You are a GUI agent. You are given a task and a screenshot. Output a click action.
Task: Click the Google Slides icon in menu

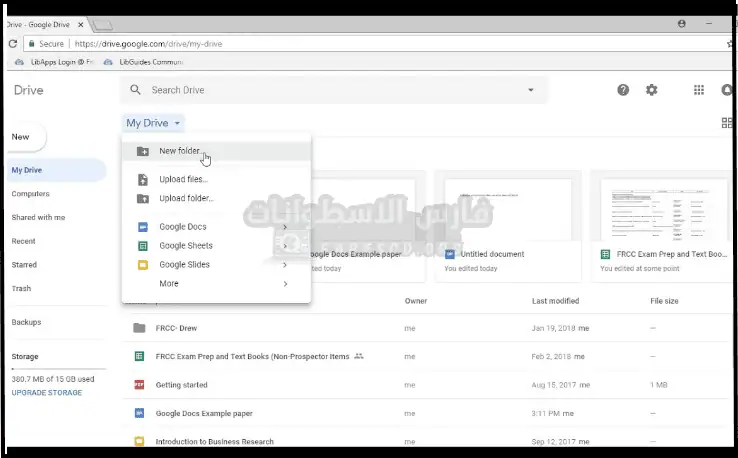point(143,265)
